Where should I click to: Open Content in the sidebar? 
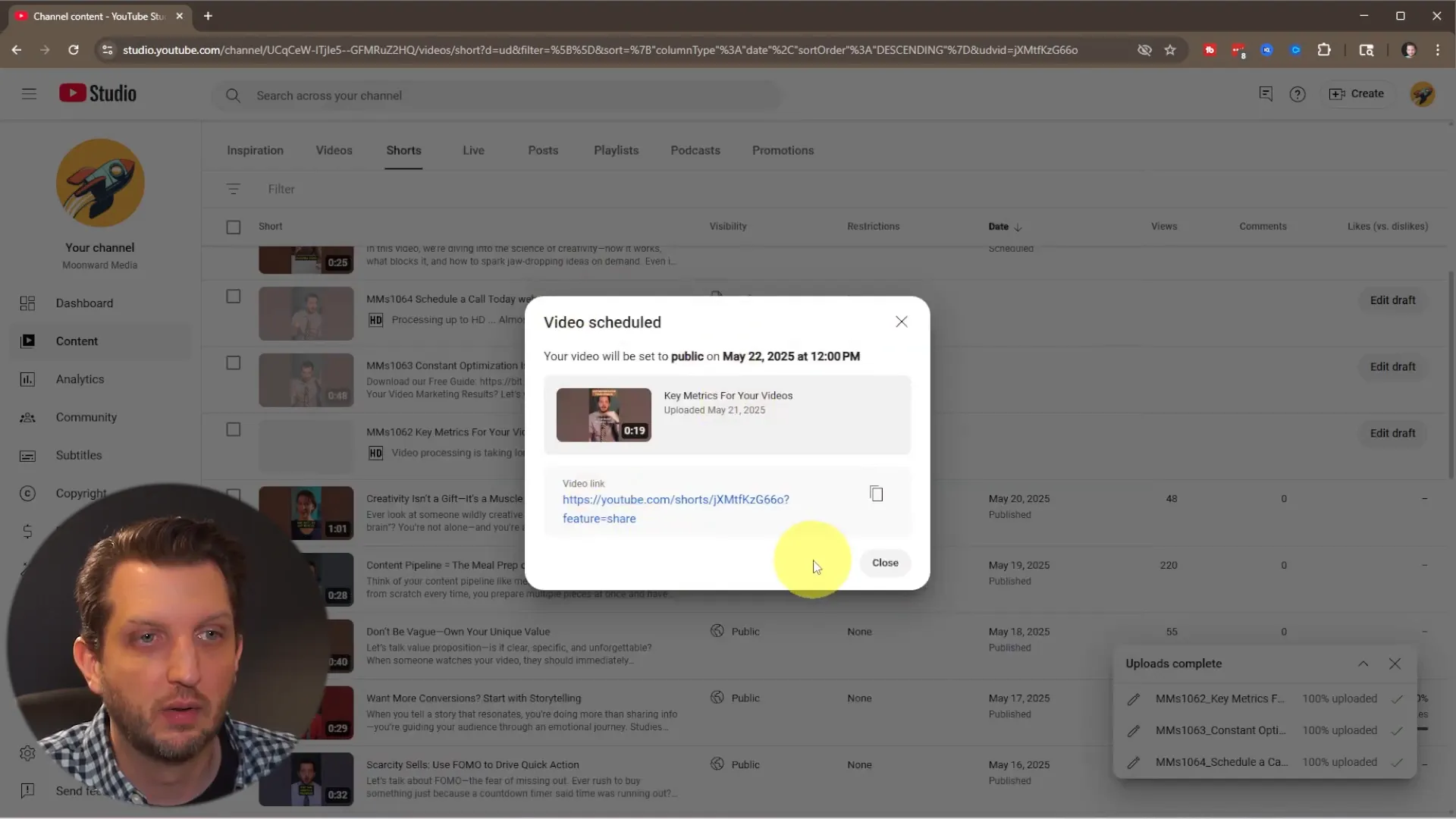tap(99, 341)
